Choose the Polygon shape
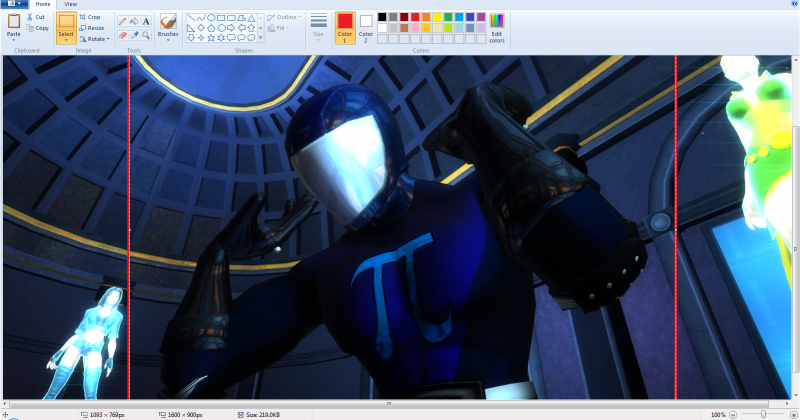Viewport: 800px width, 420px height. click(241, 18)
